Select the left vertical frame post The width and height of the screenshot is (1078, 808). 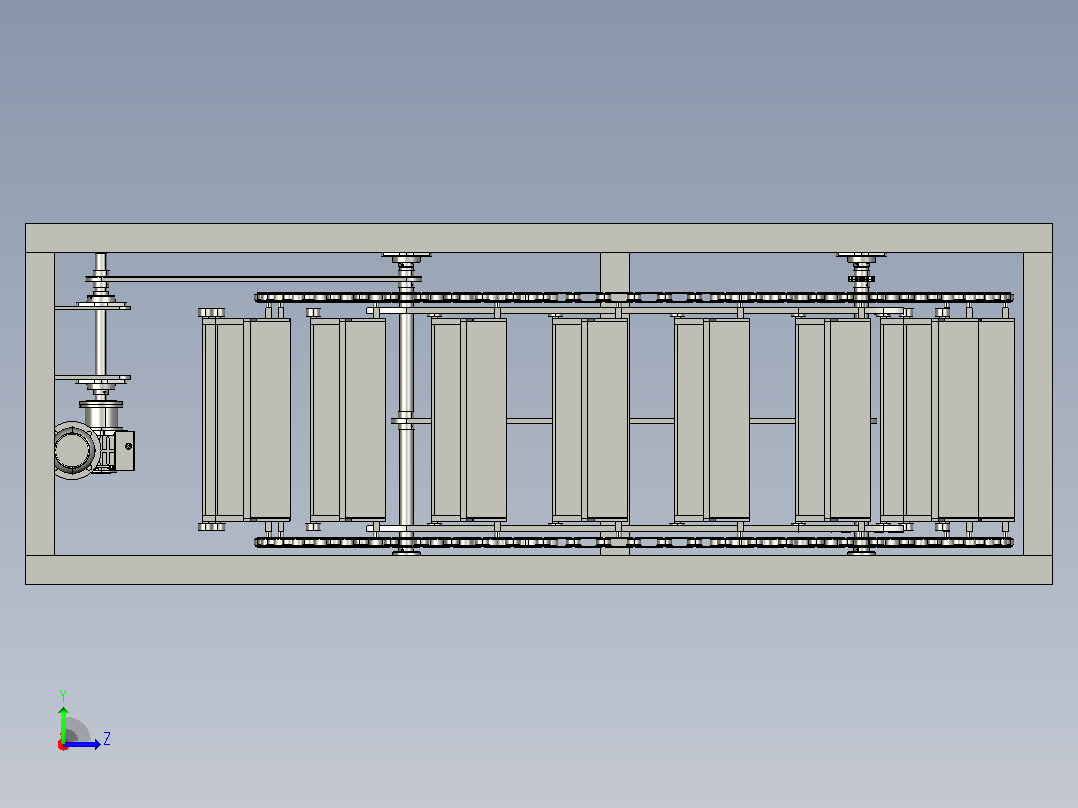[x=40, y=404]
